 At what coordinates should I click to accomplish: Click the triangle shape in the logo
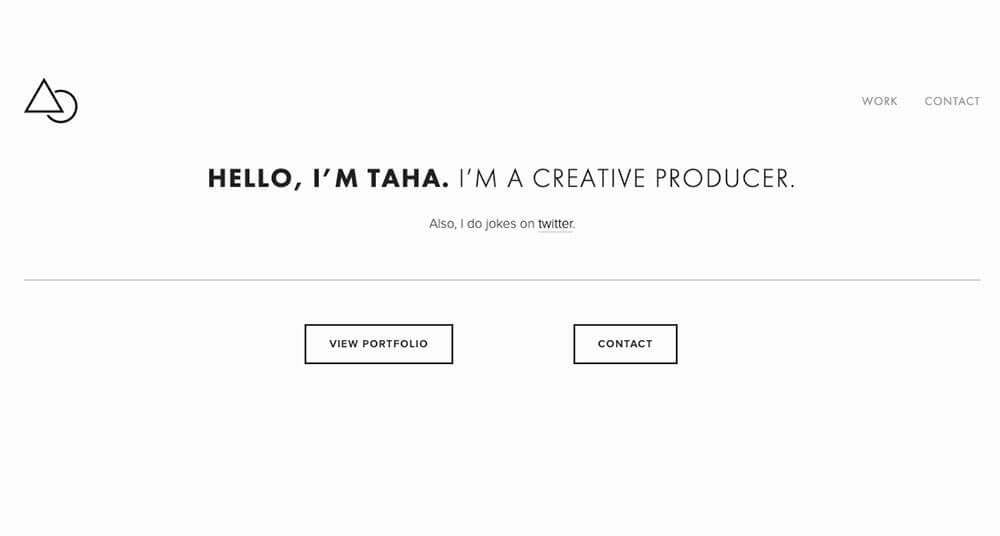click(x=44, y=96)
